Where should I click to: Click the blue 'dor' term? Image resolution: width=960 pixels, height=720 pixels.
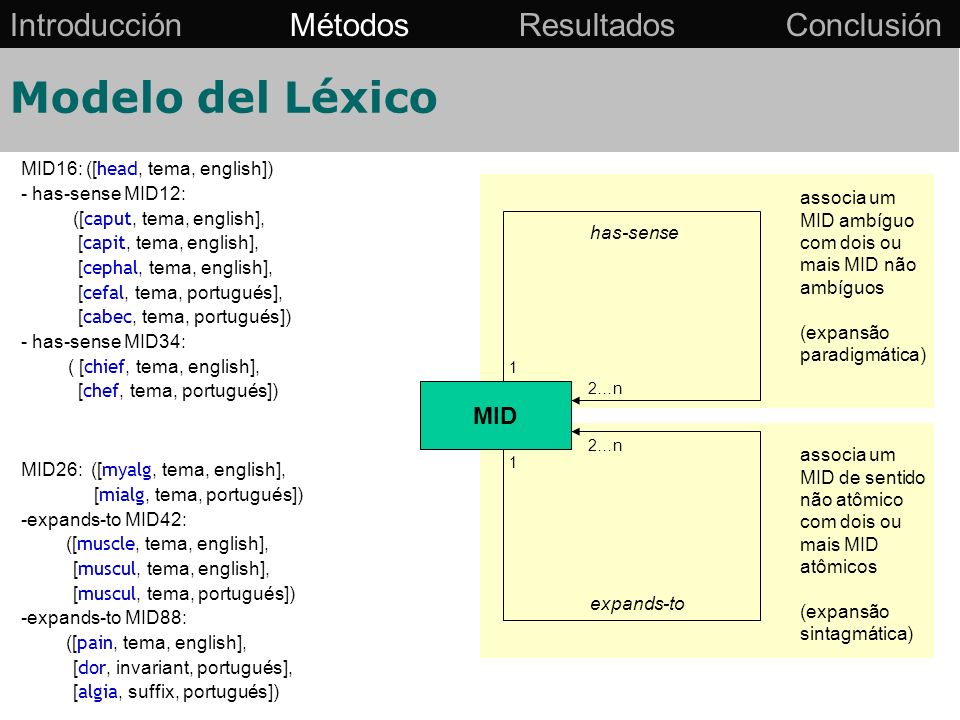pos(92,667)
